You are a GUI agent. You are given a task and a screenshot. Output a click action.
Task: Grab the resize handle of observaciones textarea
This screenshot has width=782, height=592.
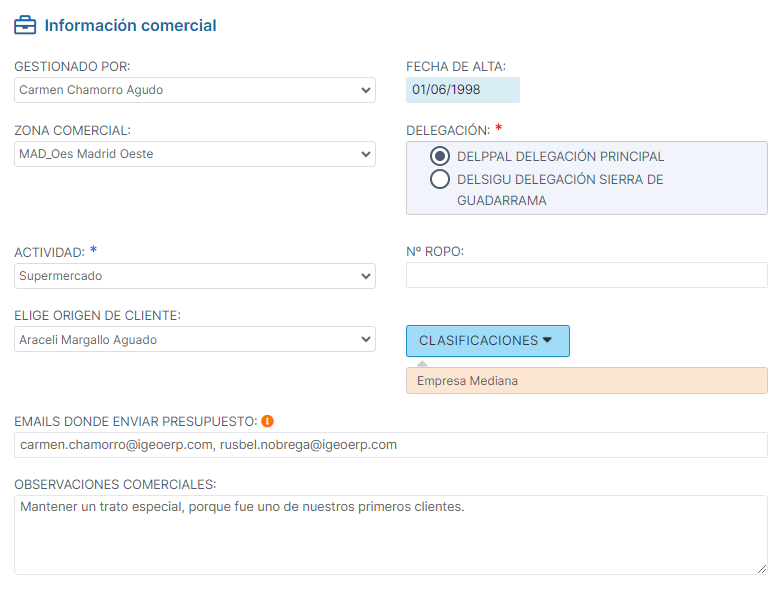762,569
